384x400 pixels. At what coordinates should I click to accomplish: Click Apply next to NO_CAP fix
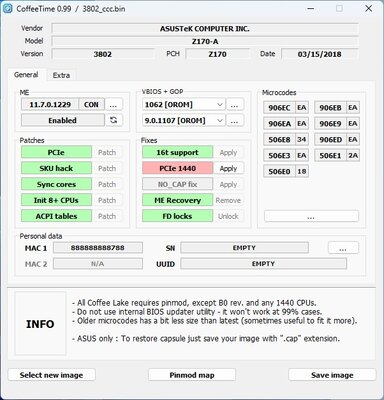point(228,184)
